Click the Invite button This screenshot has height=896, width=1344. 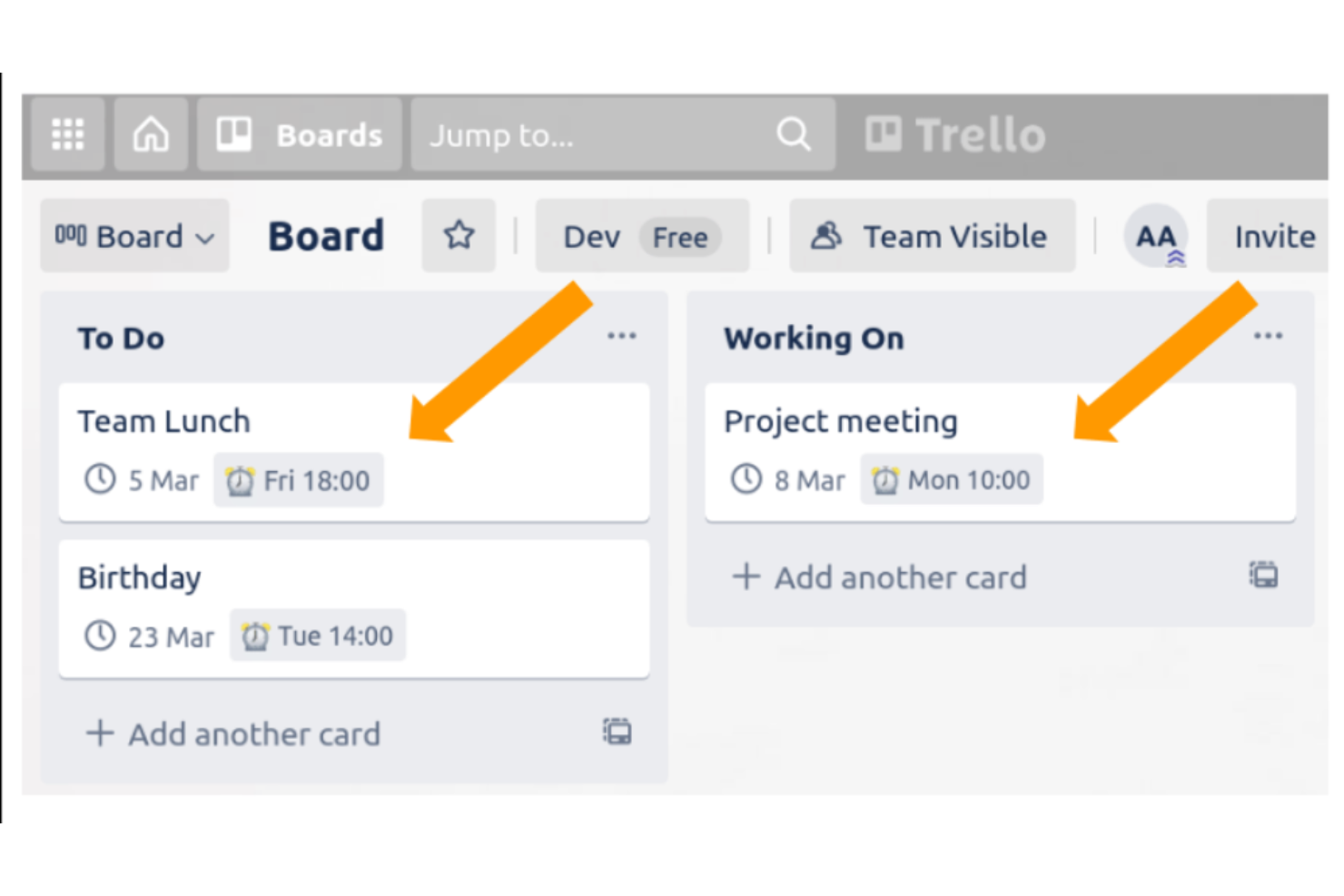[1274, 236]
